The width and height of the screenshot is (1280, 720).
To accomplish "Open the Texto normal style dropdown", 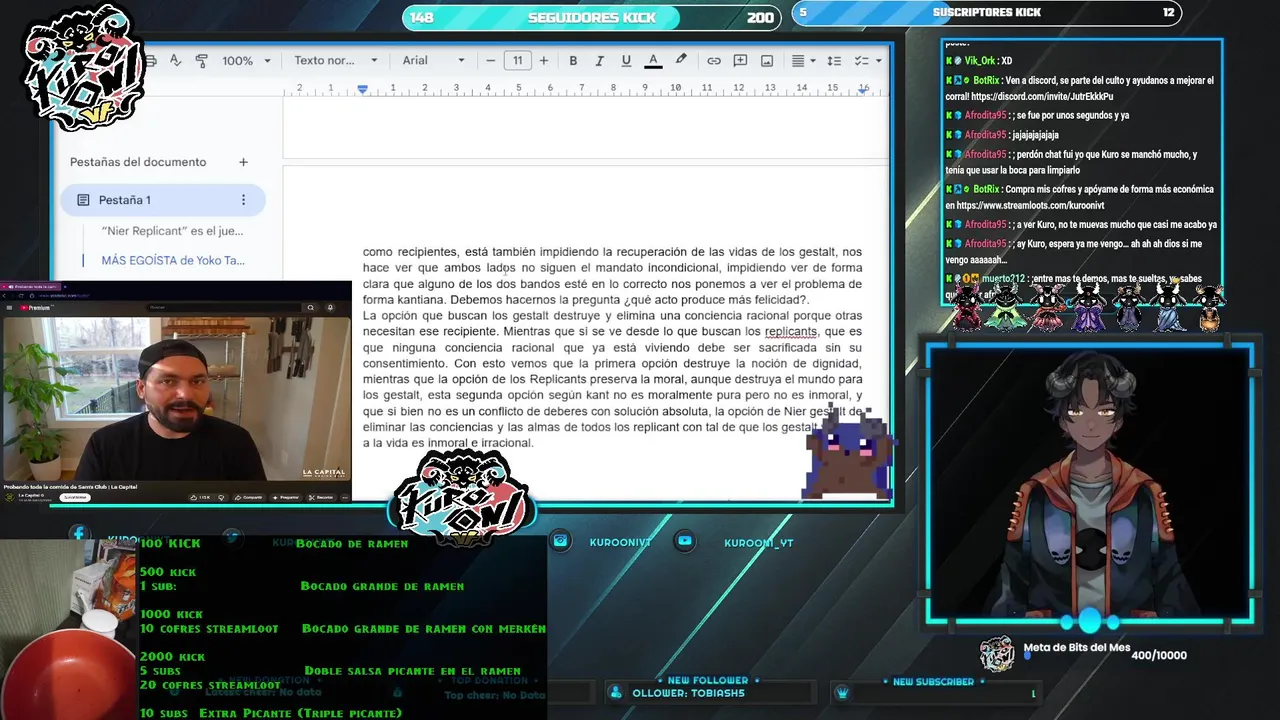I will [x=336, y=61].
